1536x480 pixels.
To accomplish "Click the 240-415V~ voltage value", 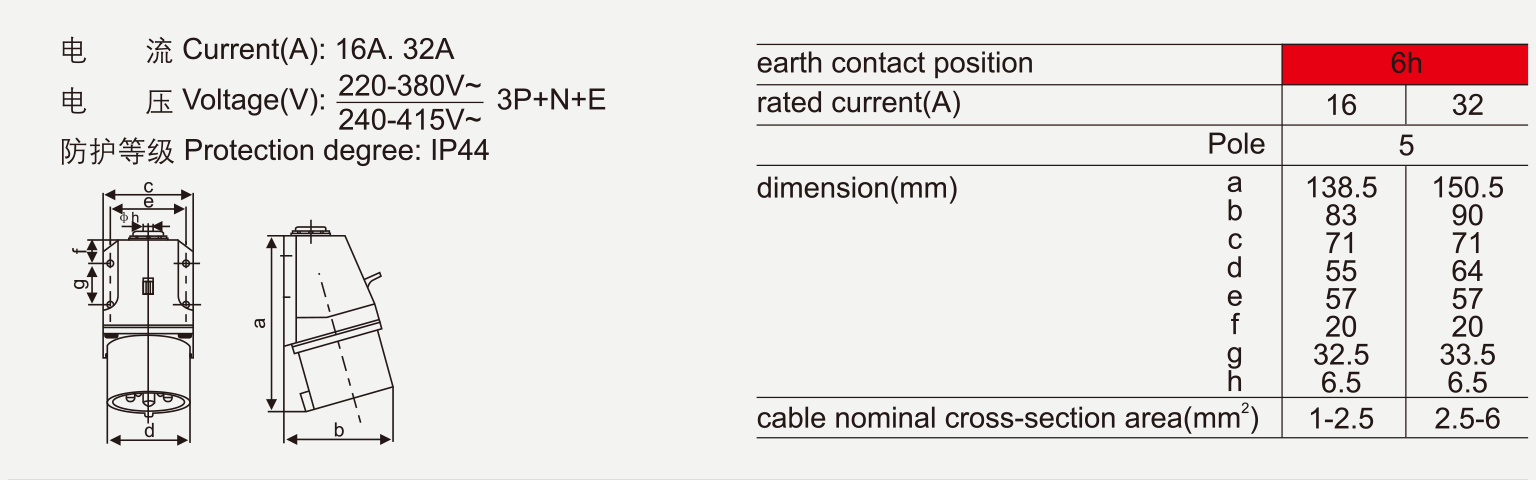I will [410, 120].
